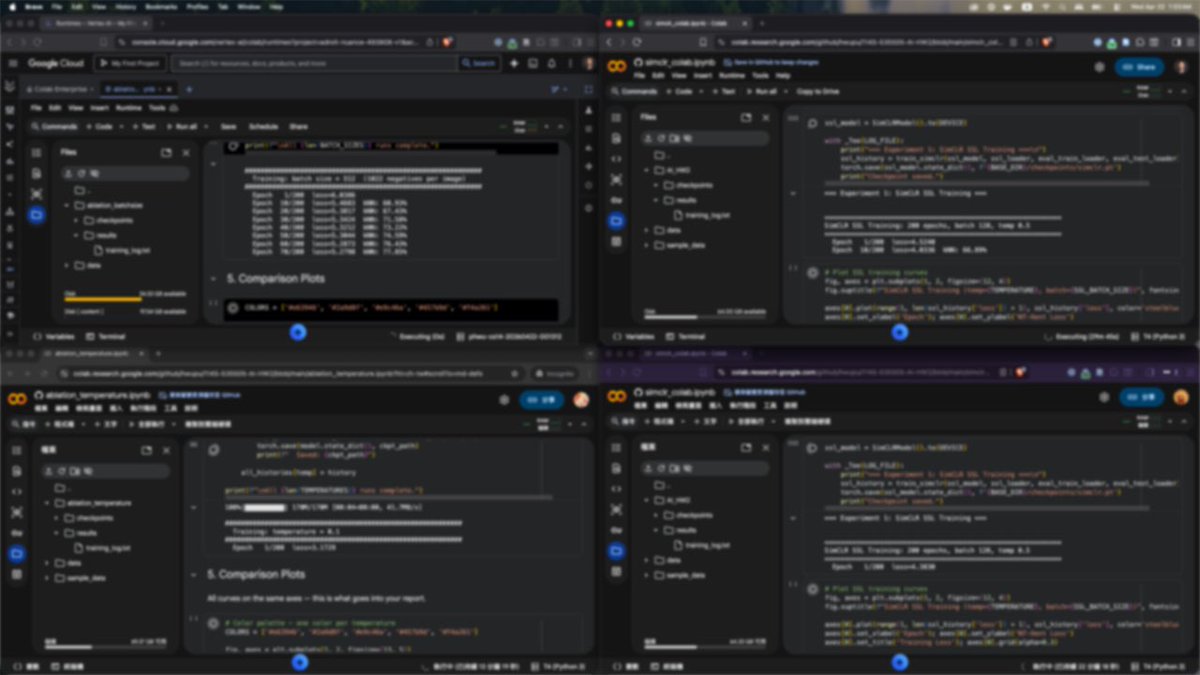Activate Cloud Shell icon in Google Cloud header
The height and width of the screenshot is (675, 1200).
click(x=533, y=63)
